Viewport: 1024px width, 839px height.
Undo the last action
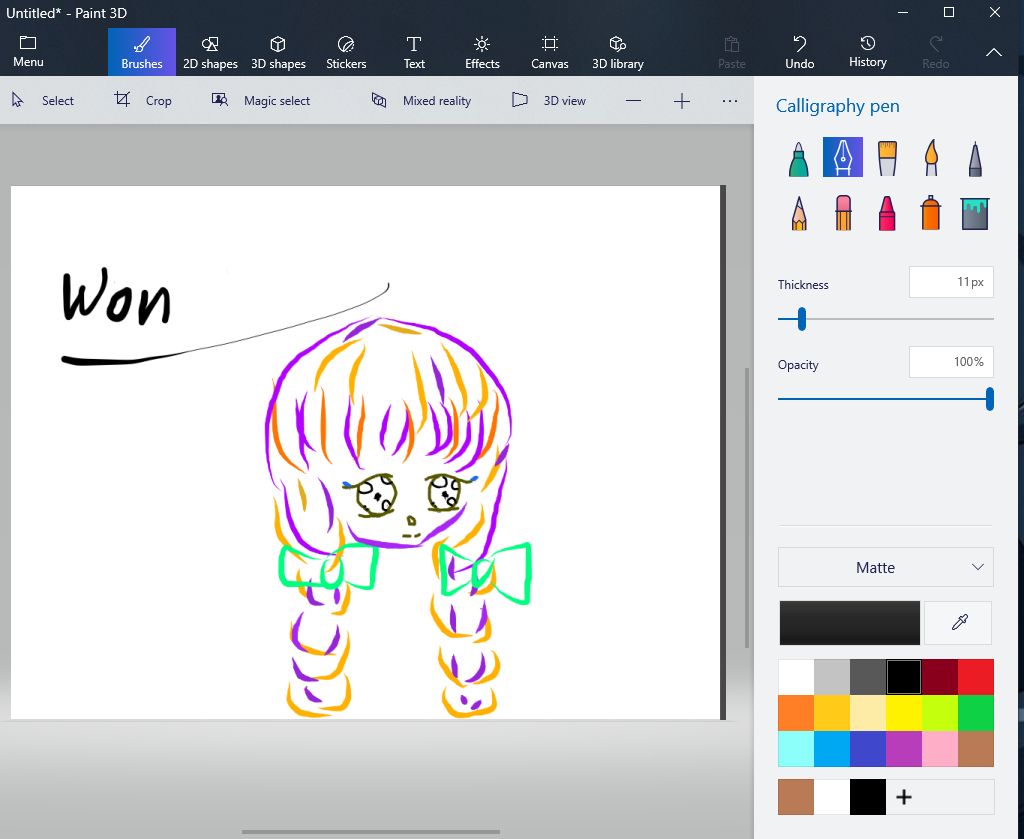point(799,52)
